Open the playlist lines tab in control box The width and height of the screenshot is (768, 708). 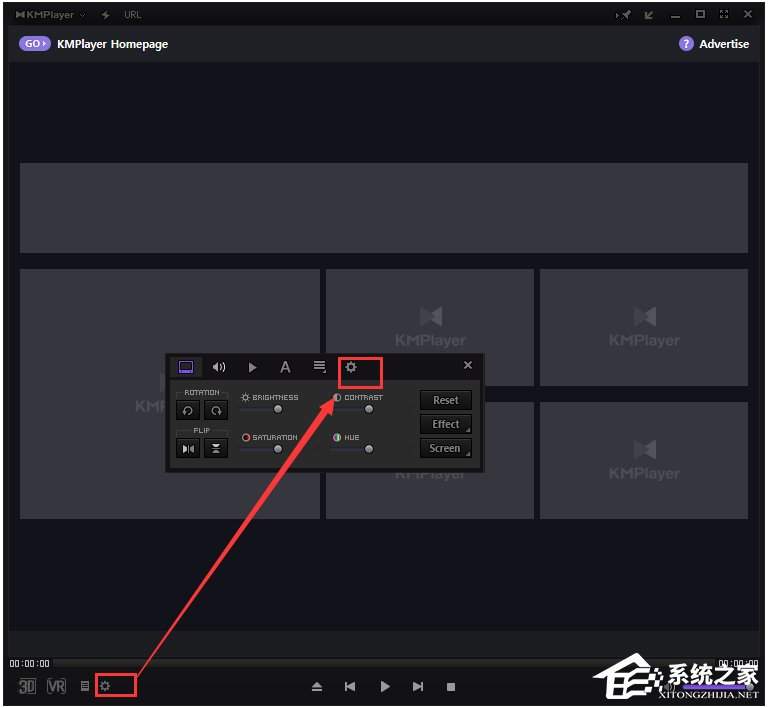pyautogui.click(x=319, y=367)
